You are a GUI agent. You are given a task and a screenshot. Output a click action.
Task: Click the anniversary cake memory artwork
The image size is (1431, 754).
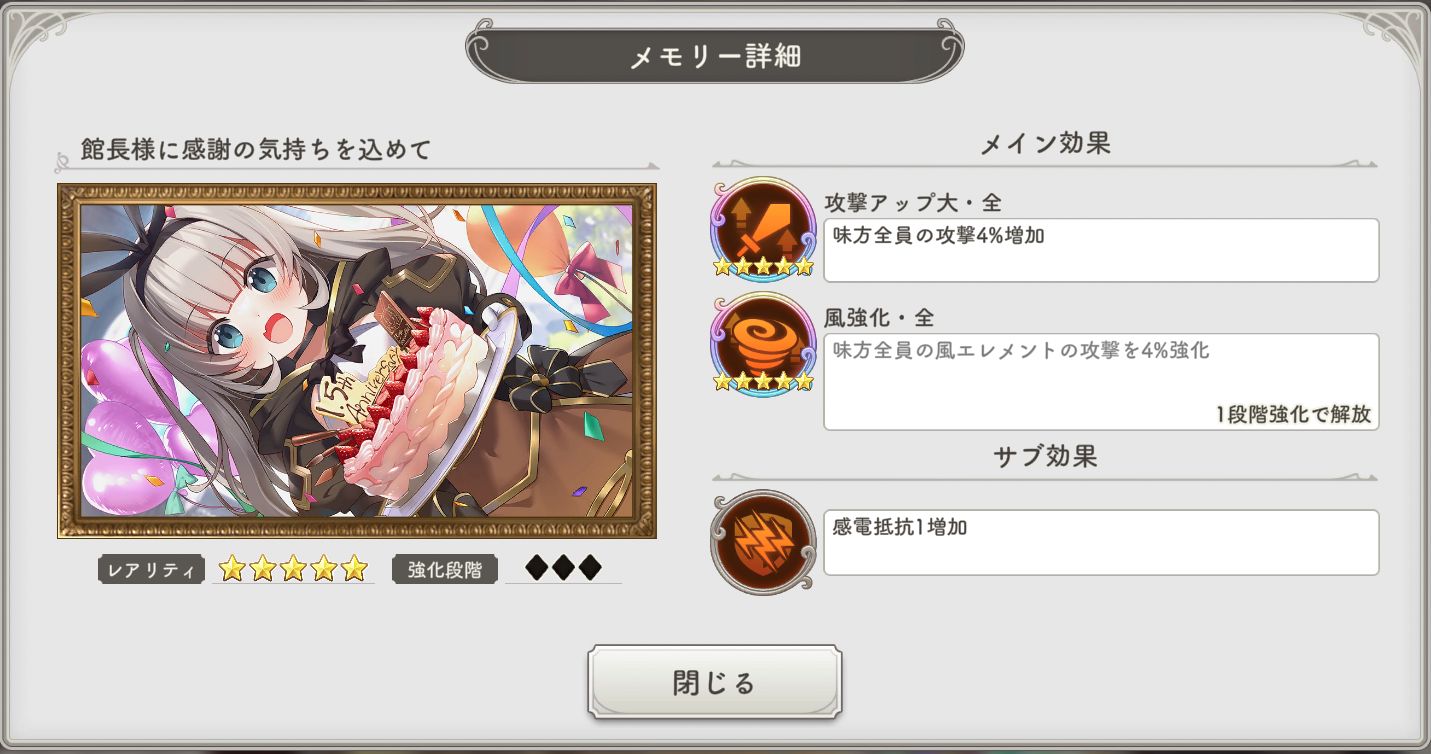coord(357,361)
